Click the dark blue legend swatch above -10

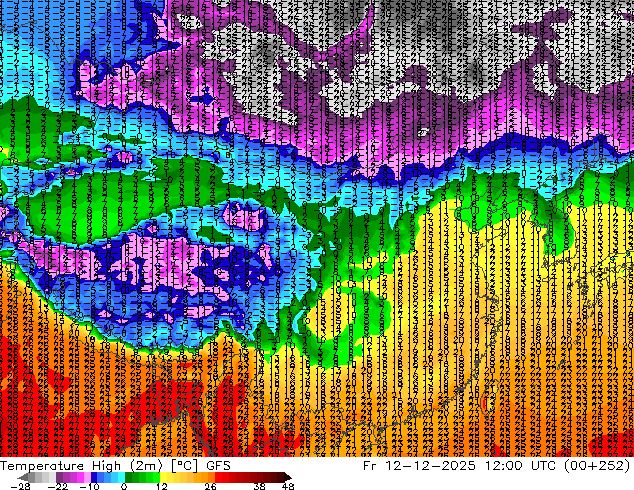94,477
